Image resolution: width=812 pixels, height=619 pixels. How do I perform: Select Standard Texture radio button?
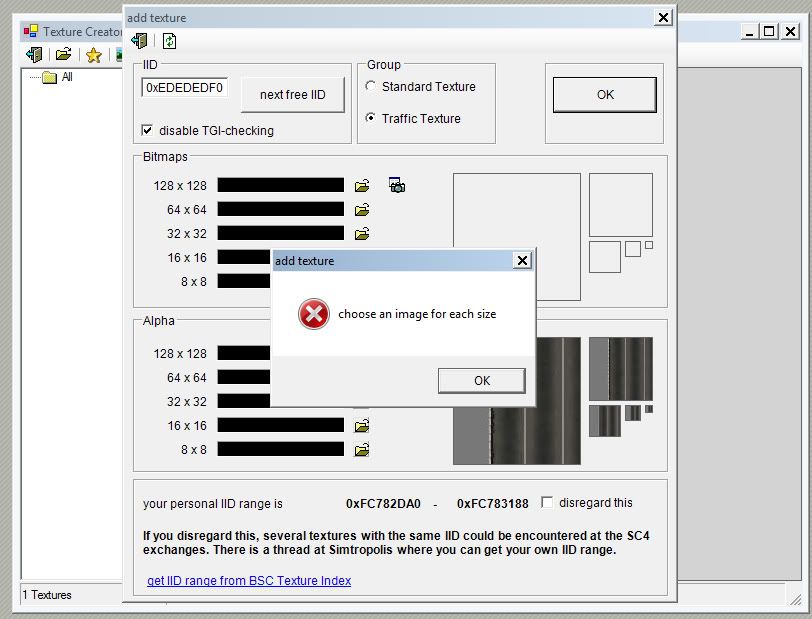coord(370,86)
